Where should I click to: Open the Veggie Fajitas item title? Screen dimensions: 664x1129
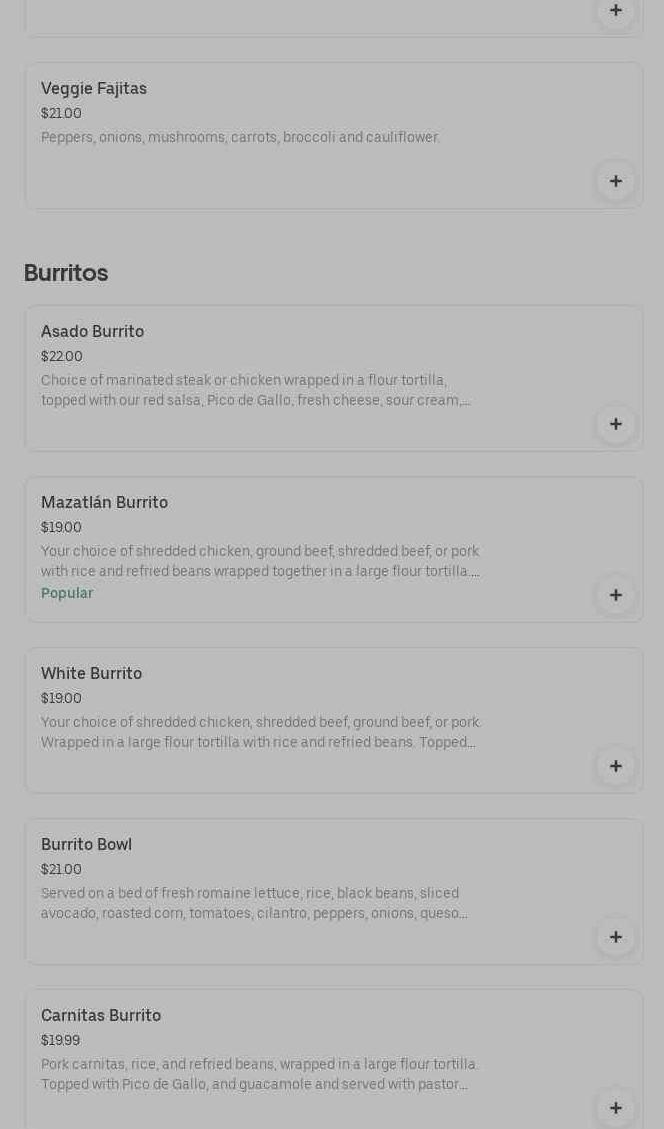94,89
